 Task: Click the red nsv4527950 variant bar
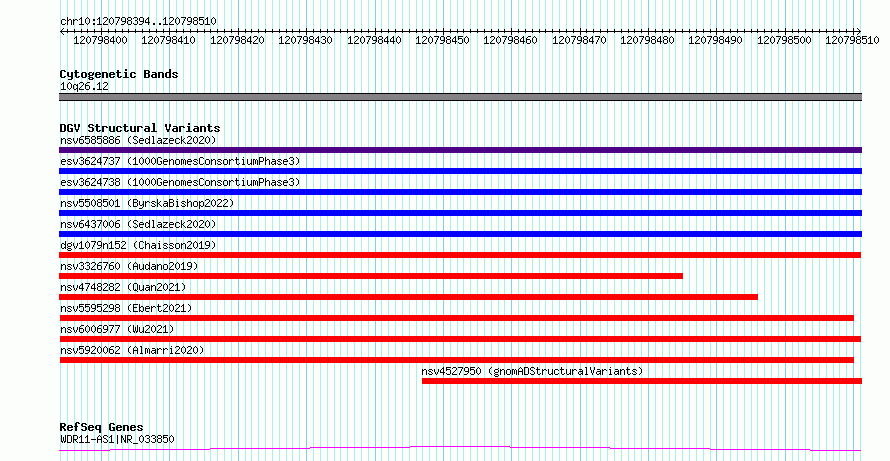click(x=642, y=381)
